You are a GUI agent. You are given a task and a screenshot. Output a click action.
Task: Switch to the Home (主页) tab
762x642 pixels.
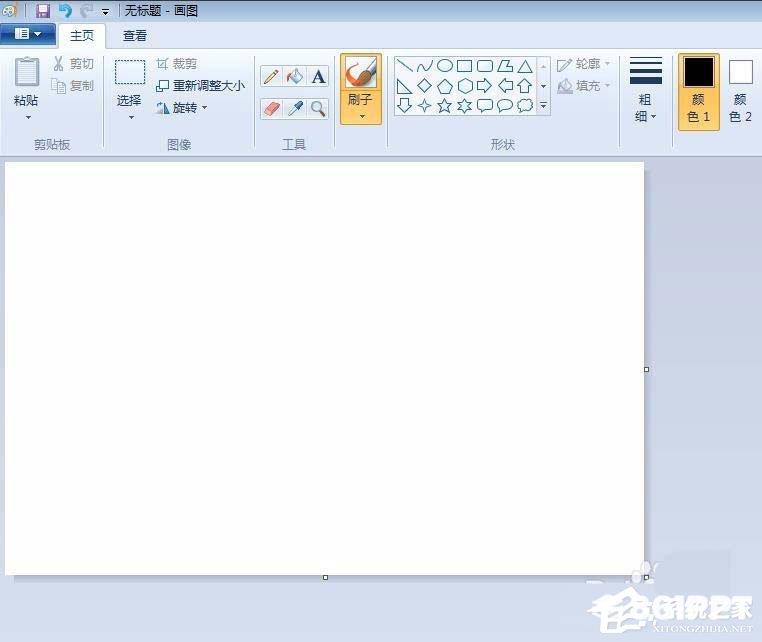click(x=82, y=35)
